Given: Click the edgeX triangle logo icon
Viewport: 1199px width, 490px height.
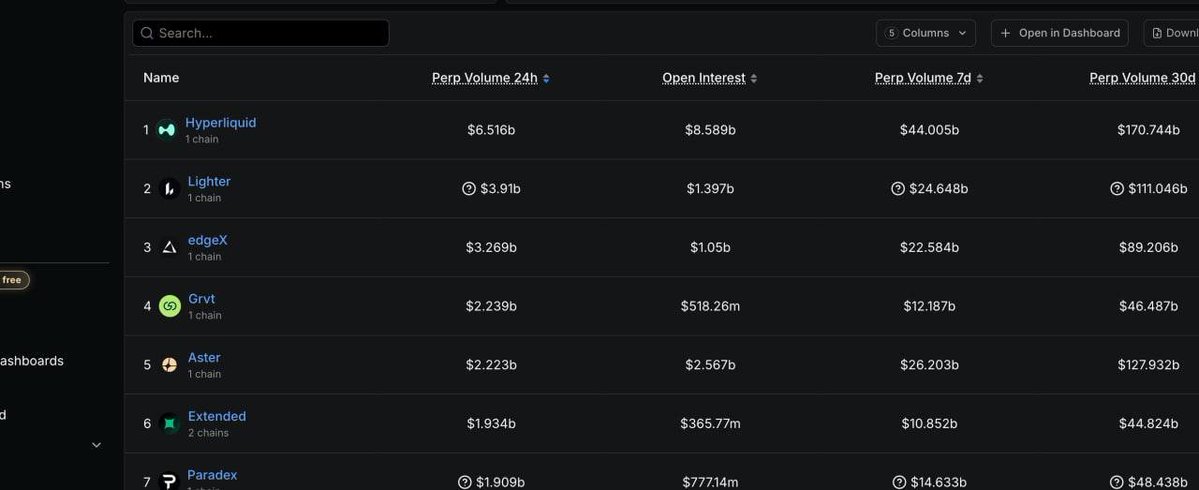Looking at the screenshot, I should coord(169,247).
